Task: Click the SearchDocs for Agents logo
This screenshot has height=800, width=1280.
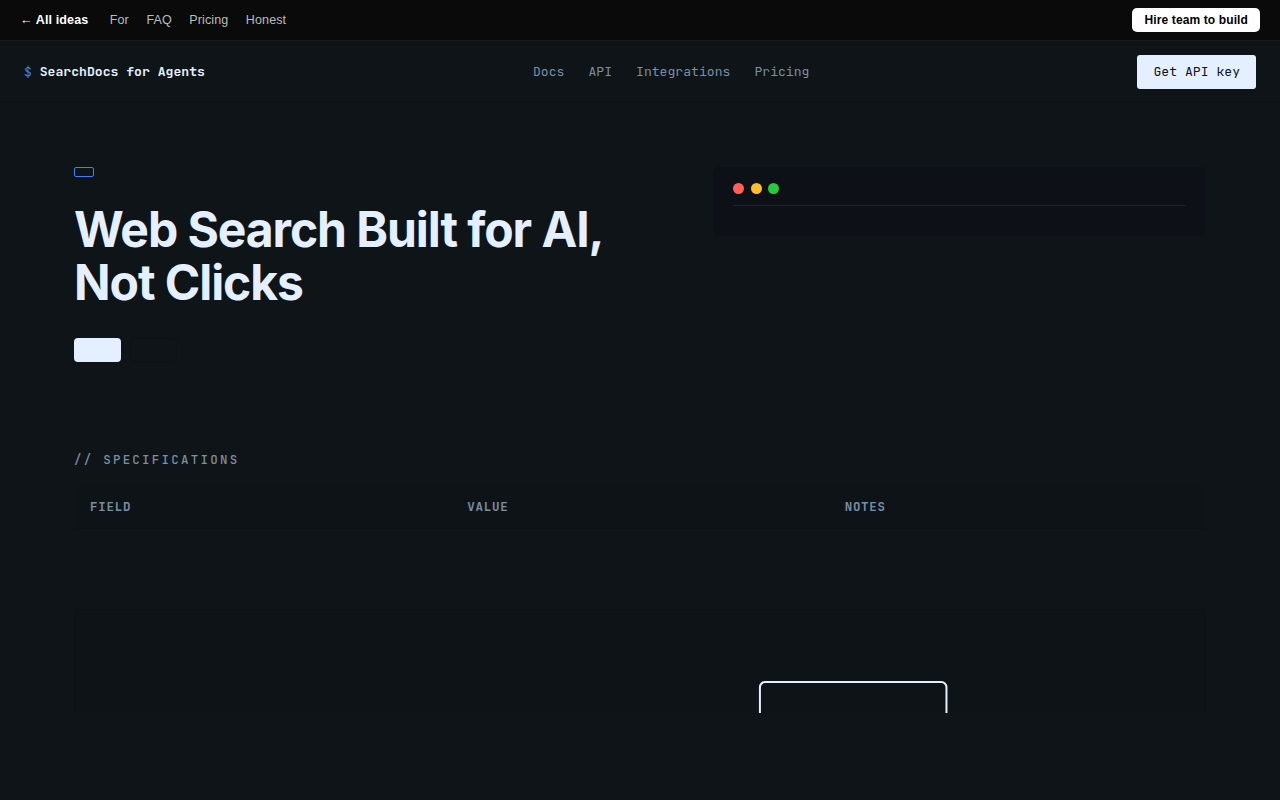Action: [x=114, y=72]
